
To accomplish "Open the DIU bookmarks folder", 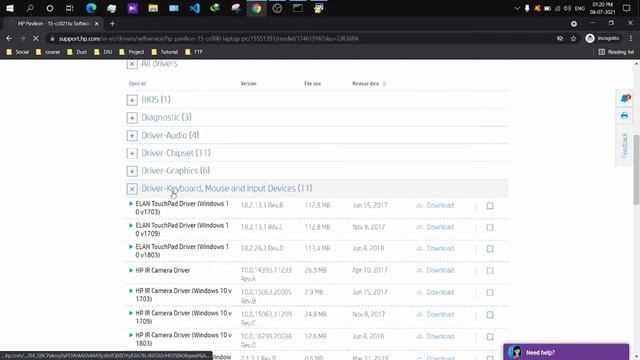I will point(103,52).
